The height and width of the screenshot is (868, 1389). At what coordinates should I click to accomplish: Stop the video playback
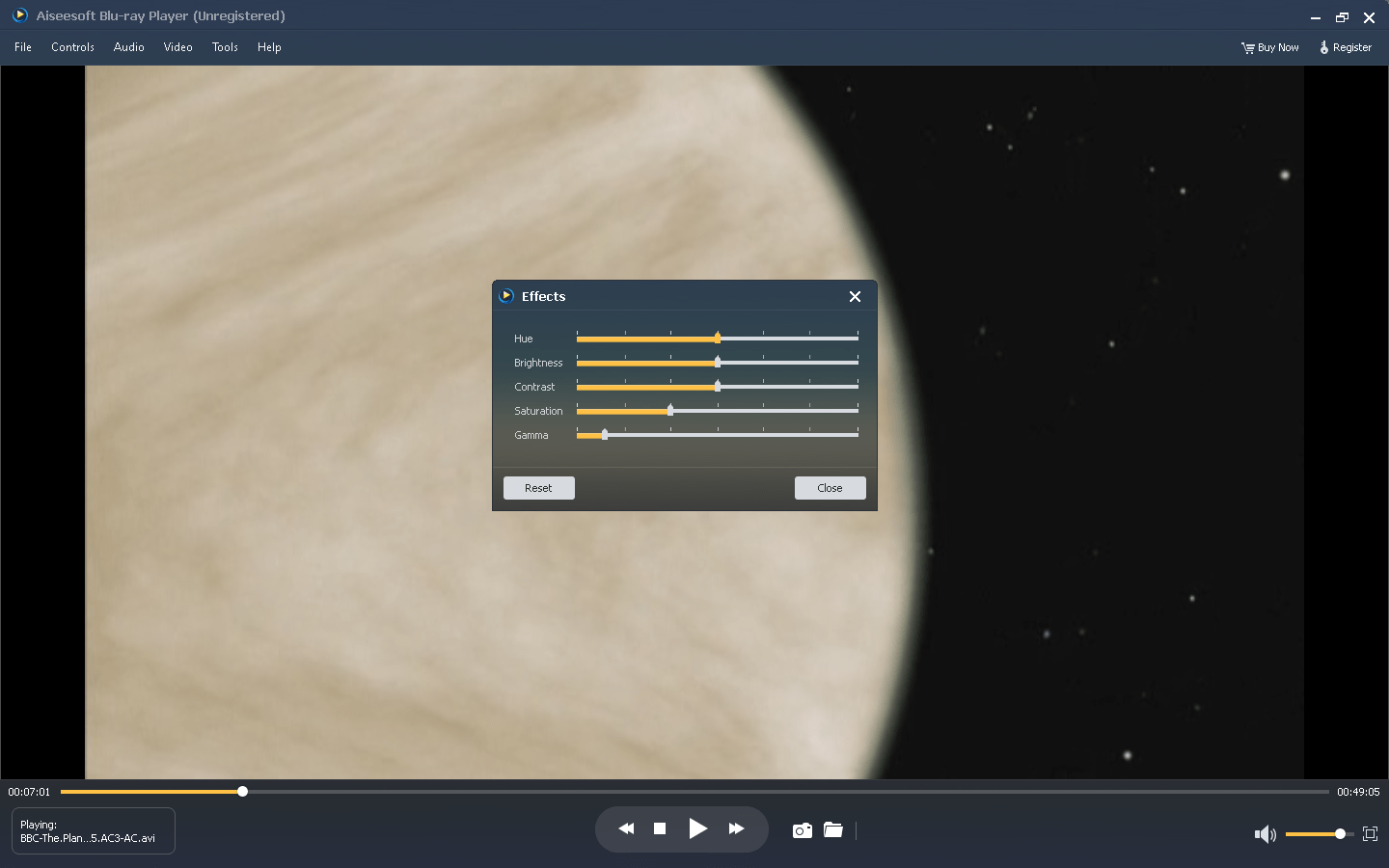coord(660,828)
